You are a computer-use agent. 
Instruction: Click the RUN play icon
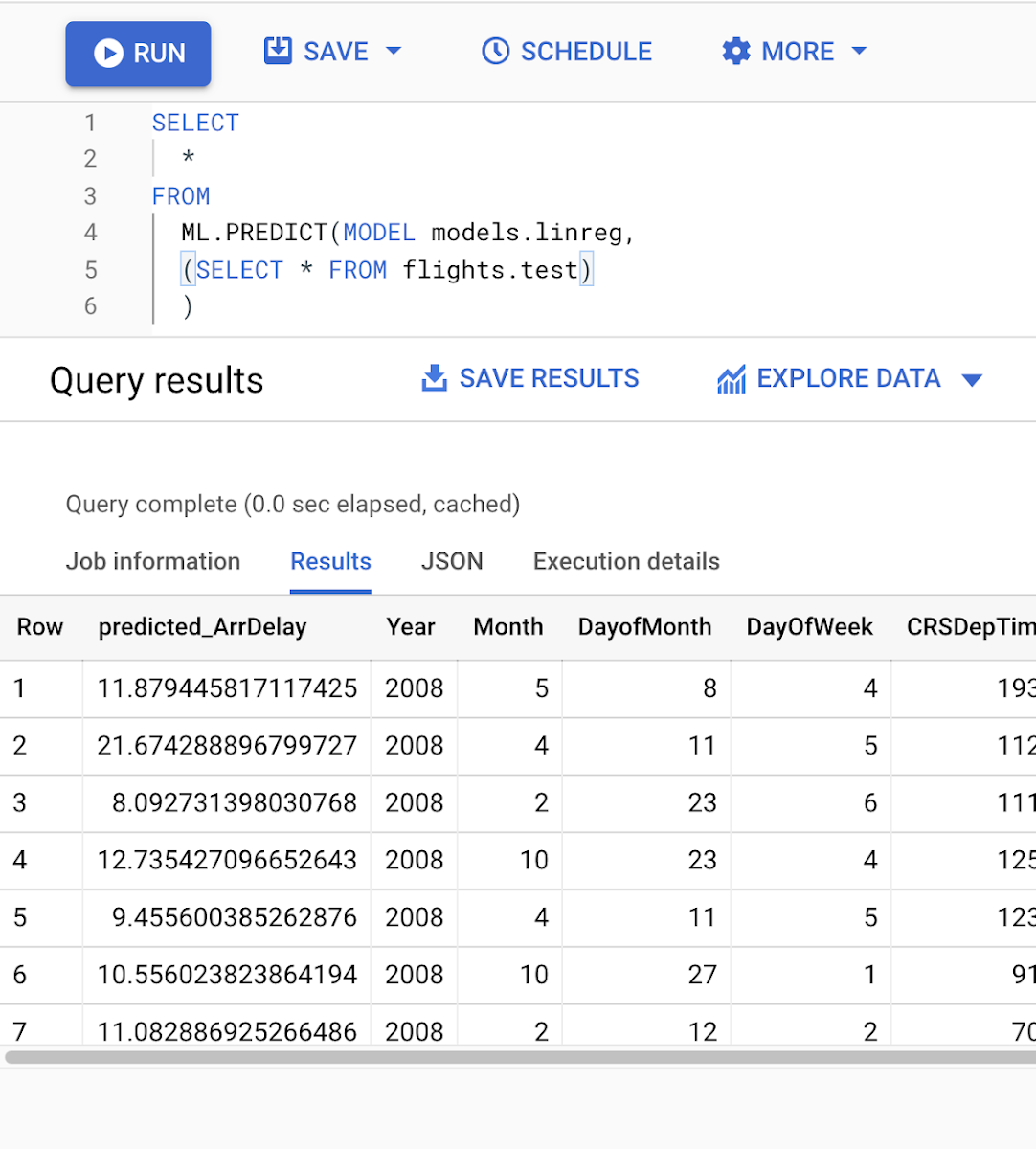pyautogui.click(x=108, y=53)
